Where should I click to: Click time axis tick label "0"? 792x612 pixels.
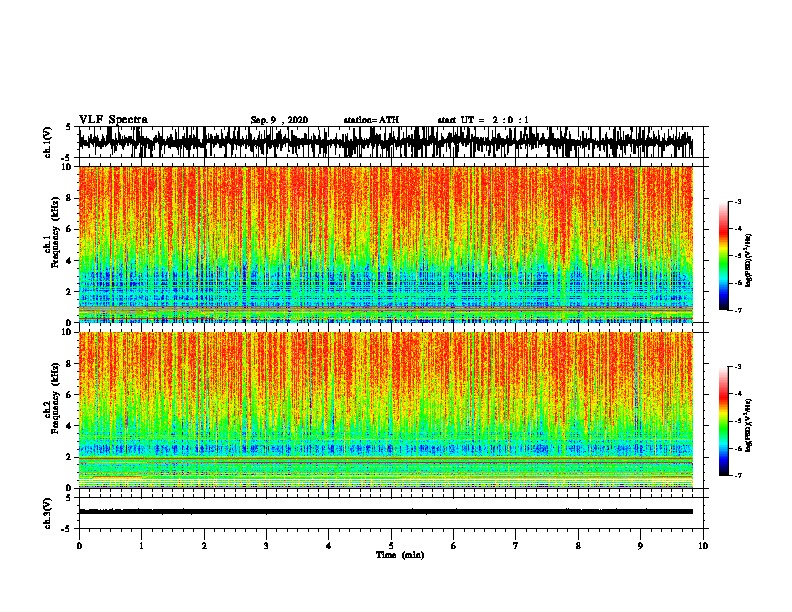pos(79,546)
